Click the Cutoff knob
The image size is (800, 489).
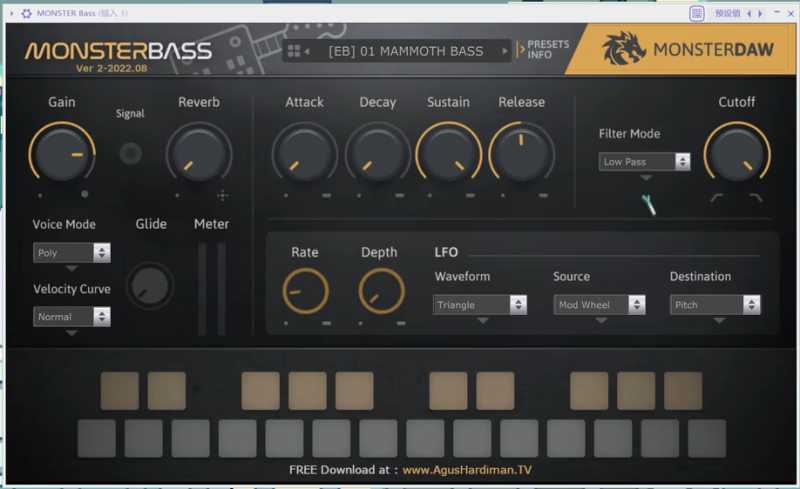click(737, 153)
